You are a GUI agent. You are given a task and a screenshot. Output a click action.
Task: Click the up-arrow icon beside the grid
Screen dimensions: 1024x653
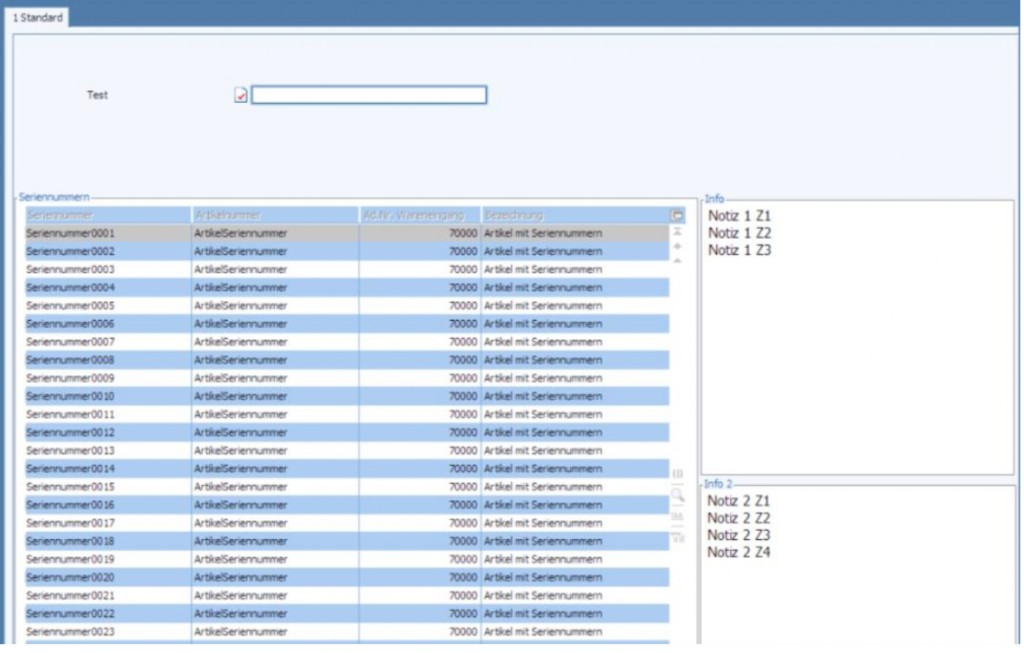point(677,261)
